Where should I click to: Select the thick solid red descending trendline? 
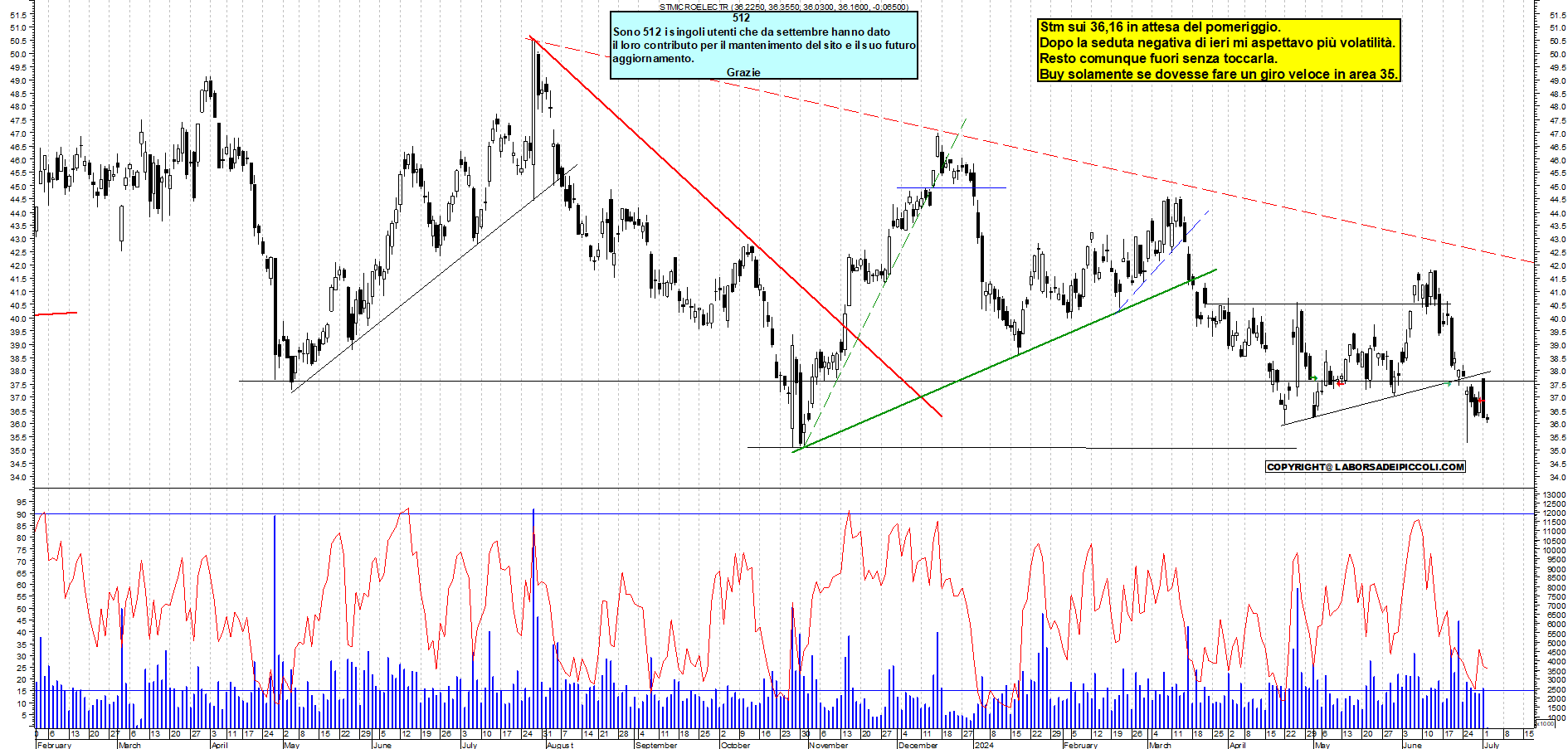tap(735, 226)
